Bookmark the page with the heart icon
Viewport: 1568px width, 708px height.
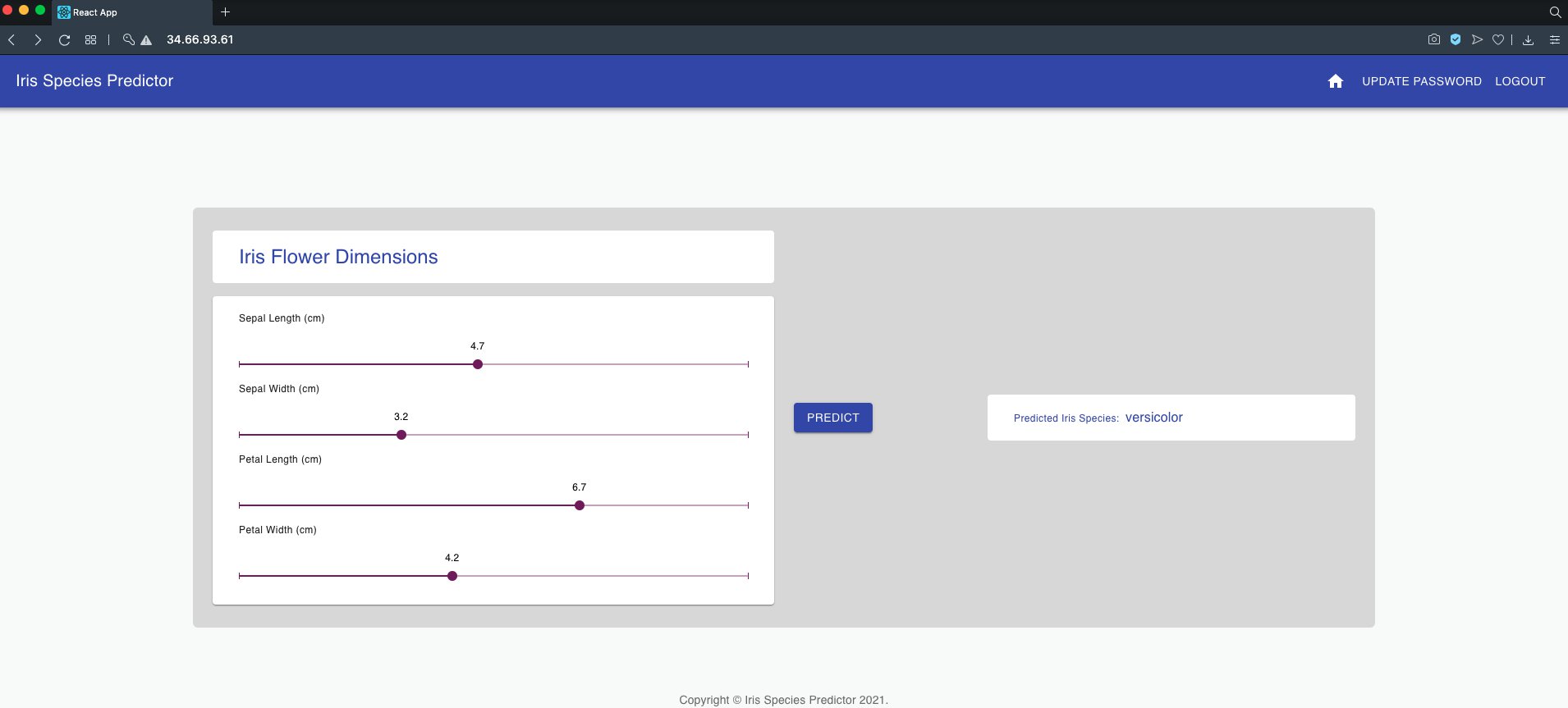pyautogui.click(x=1498, y=39)
